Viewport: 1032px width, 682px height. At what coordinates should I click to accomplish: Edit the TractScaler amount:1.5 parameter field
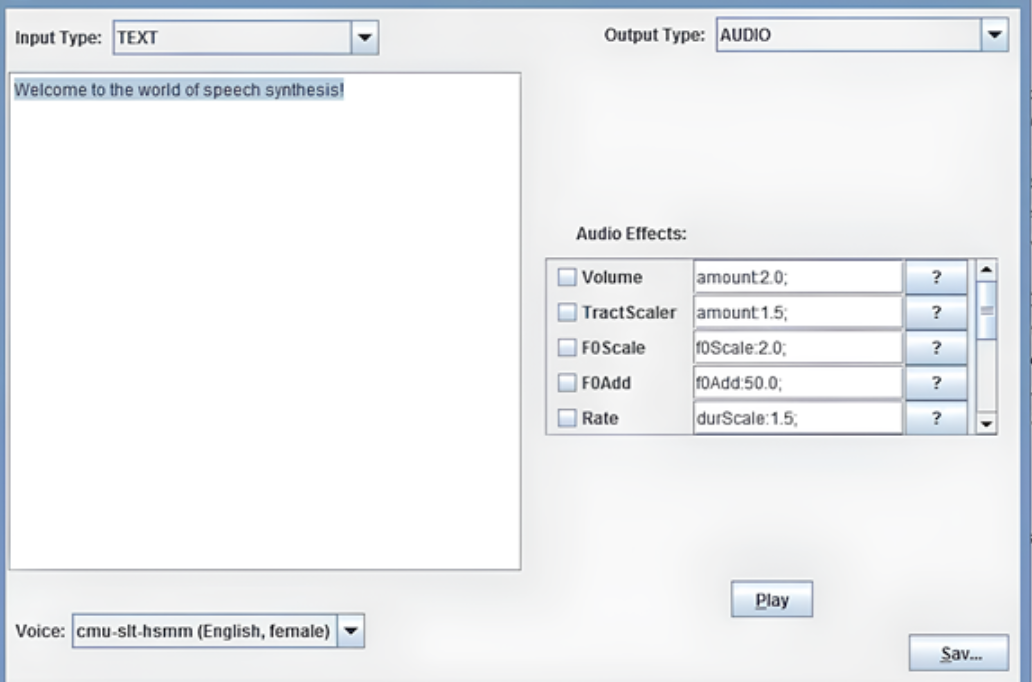coord(798,312)
